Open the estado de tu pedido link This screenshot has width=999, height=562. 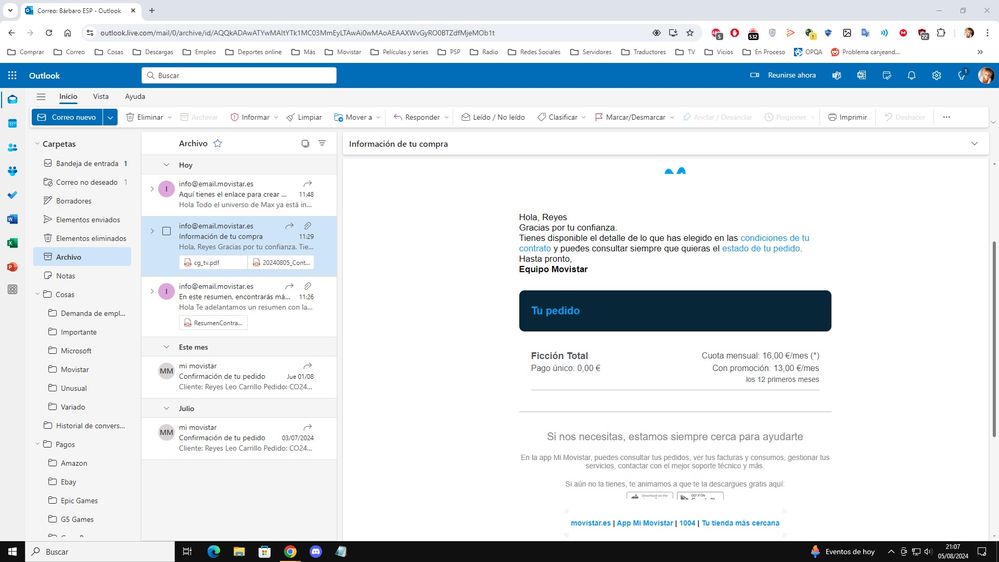761,248
